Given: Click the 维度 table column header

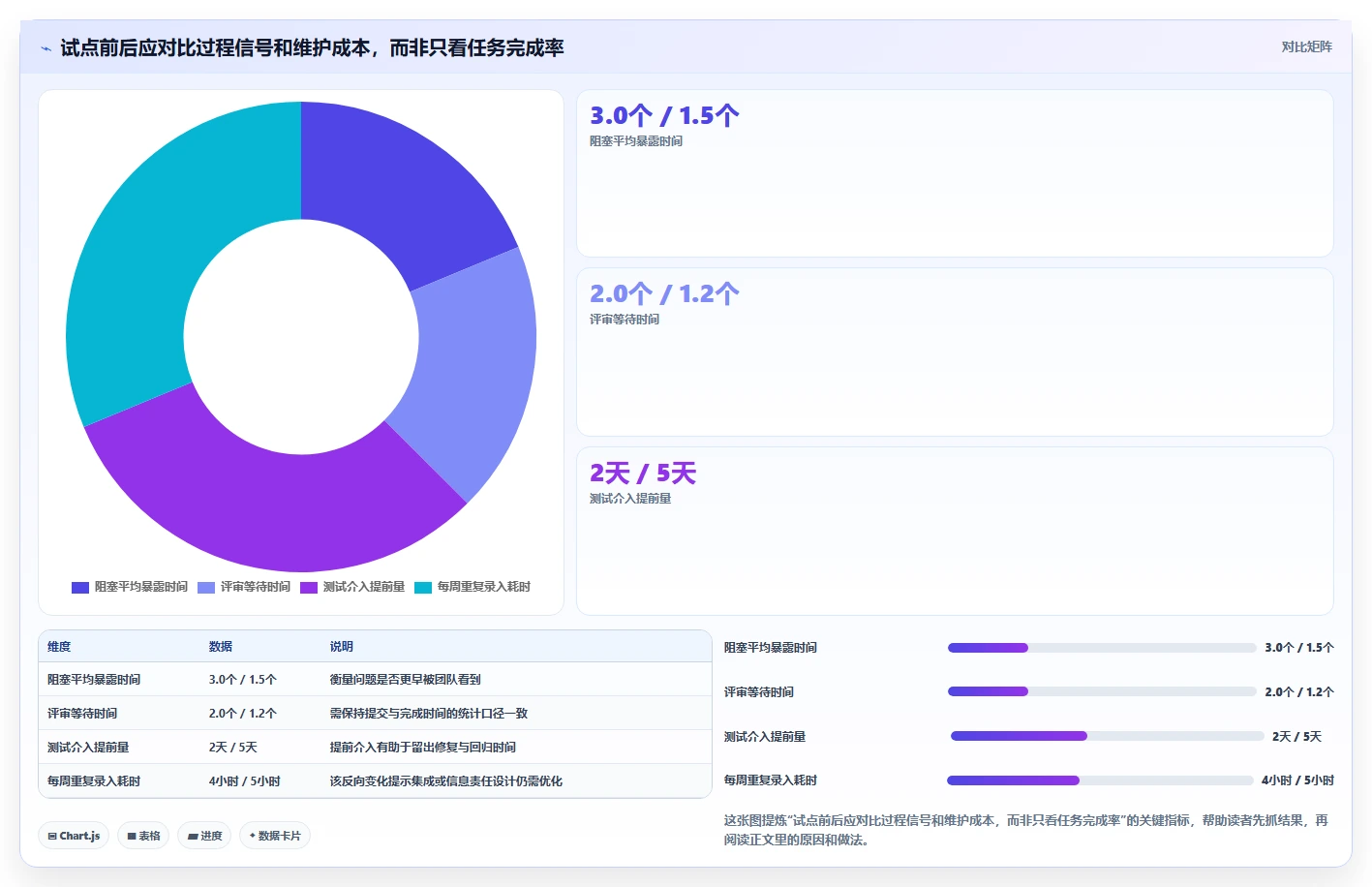Looking at the screenshot, I should (59, 647).
